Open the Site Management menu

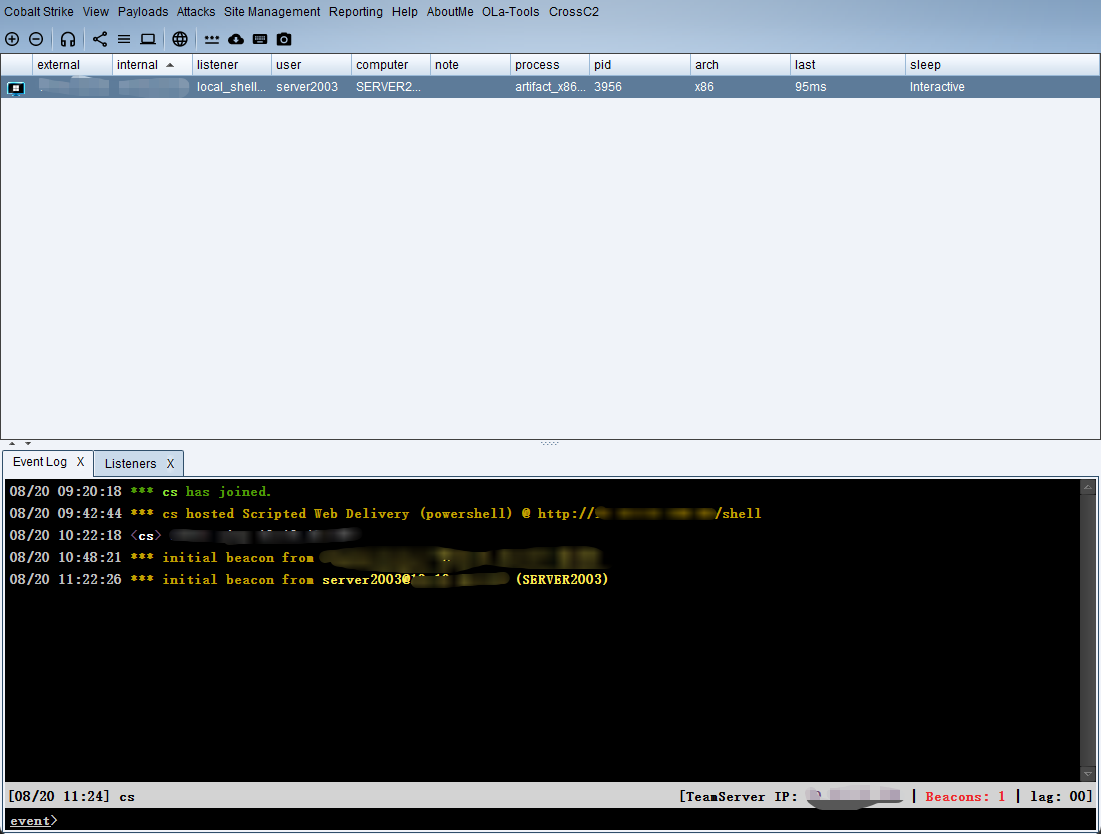[272, 12]
